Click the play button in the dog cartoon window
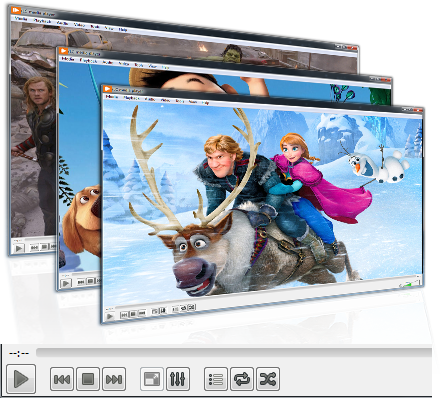Viewport: 441px width, 398px height. [66, 283]
